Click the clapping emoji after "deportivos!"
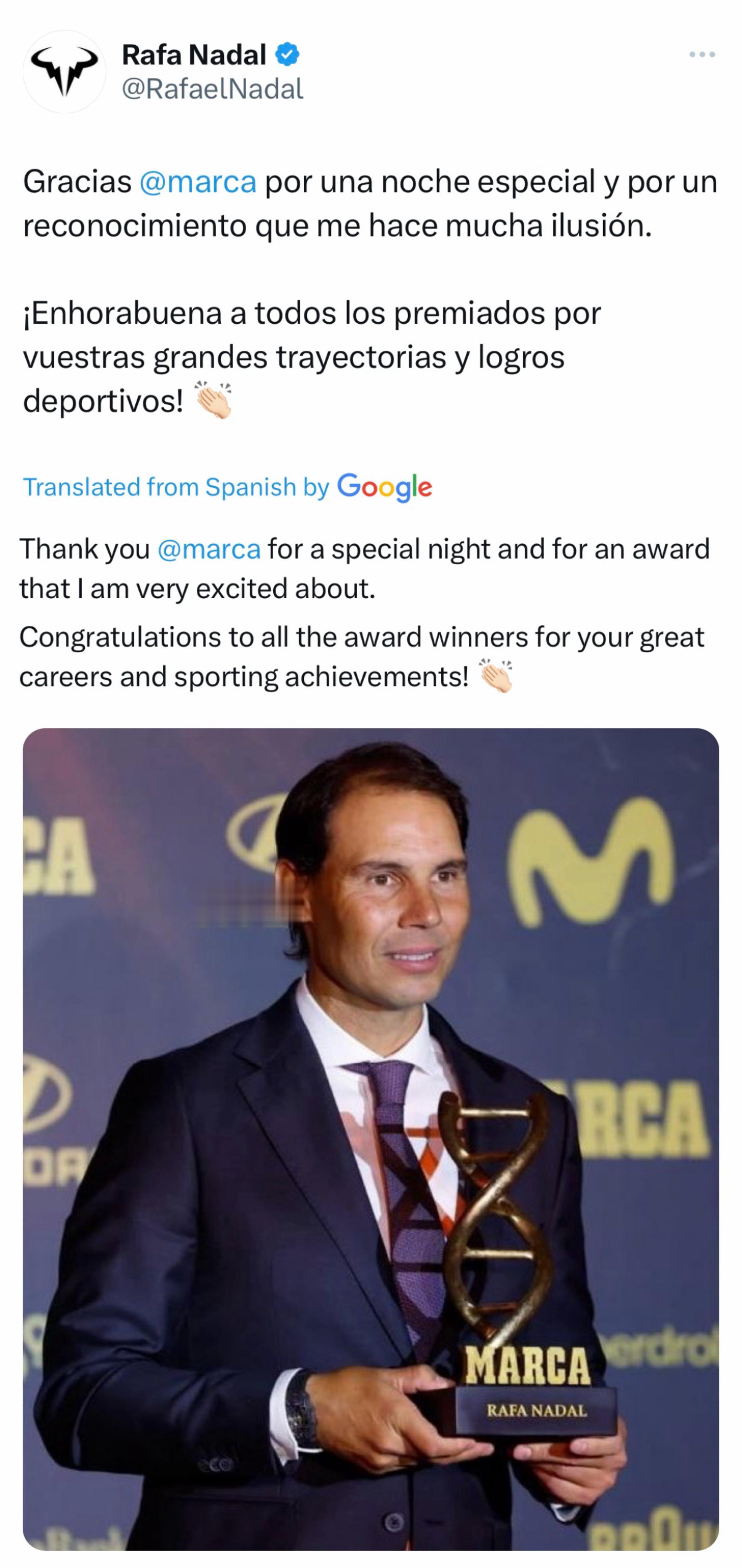The width and height of the screenshot is (742, 1568). click(x=213, y=401)
